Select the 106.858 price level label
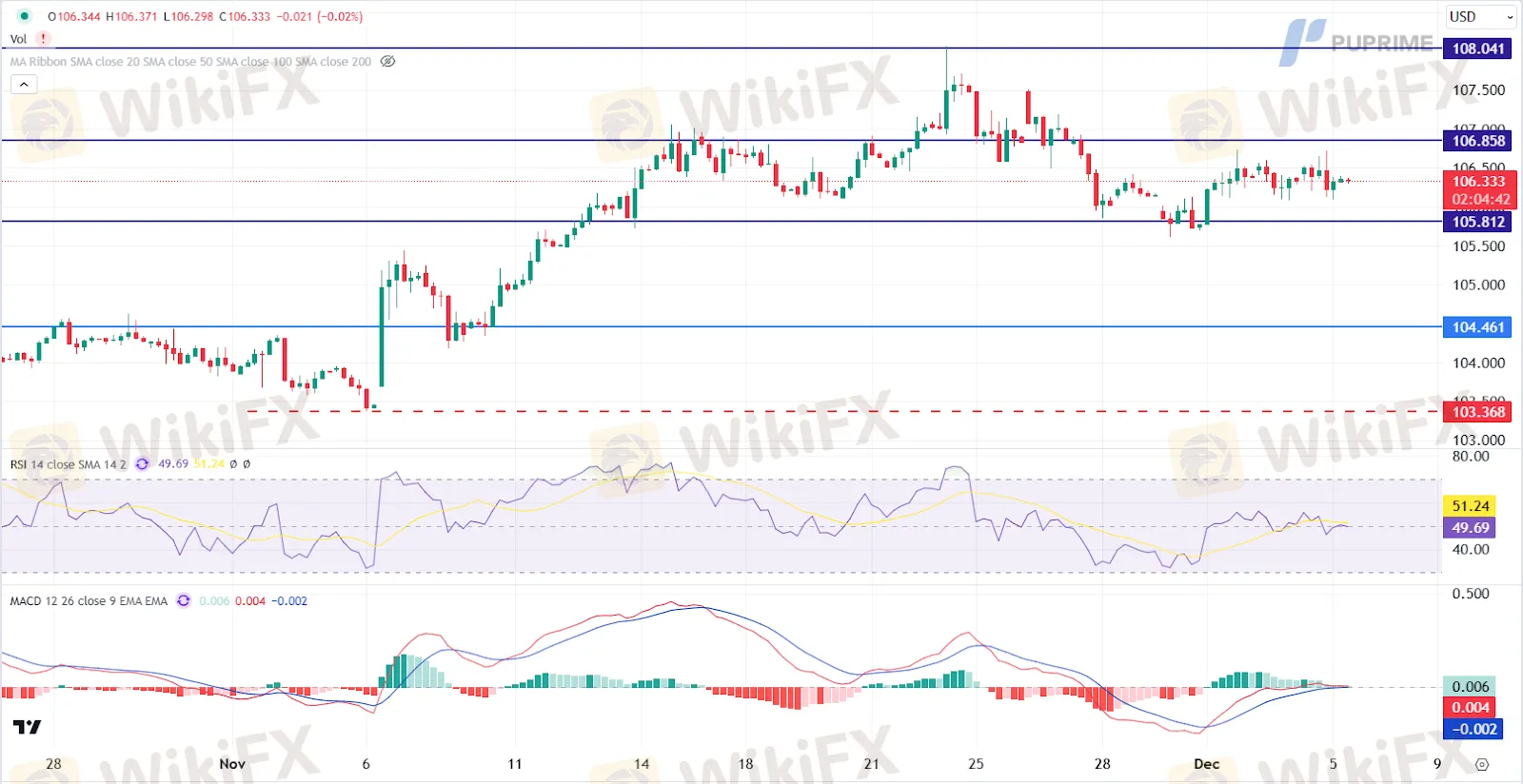This screenshot has height=784, width=1523. [1477, 141]
